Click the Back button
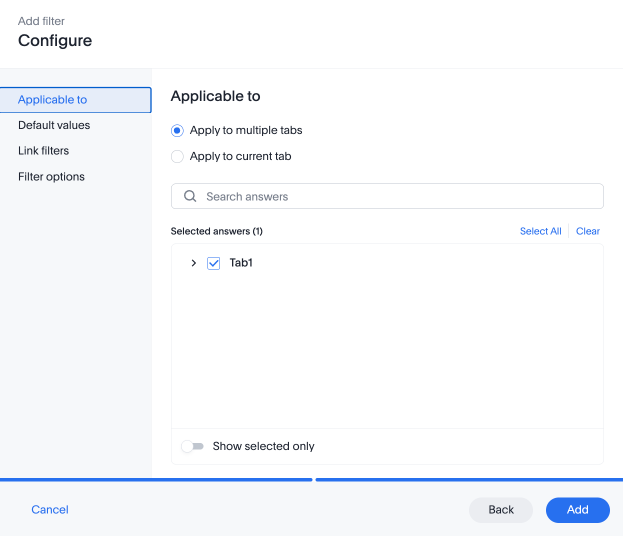Screen dimensions: 623x536 [501, 510]
